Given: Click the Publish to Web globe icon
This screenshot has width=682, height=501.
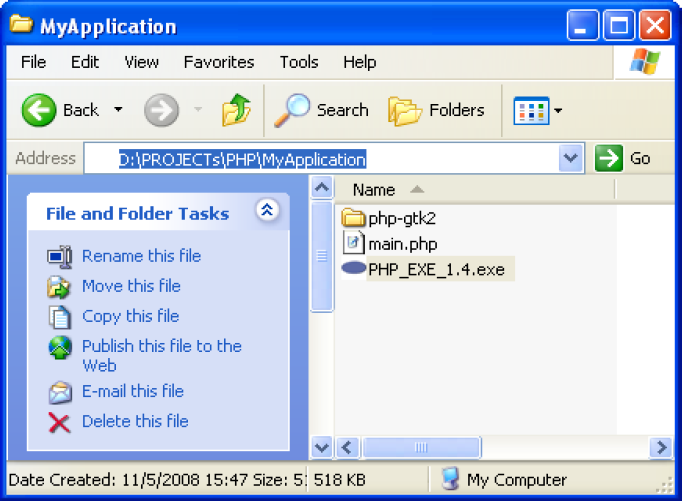Looking at the screenshot, I should (x=60, y=347).
